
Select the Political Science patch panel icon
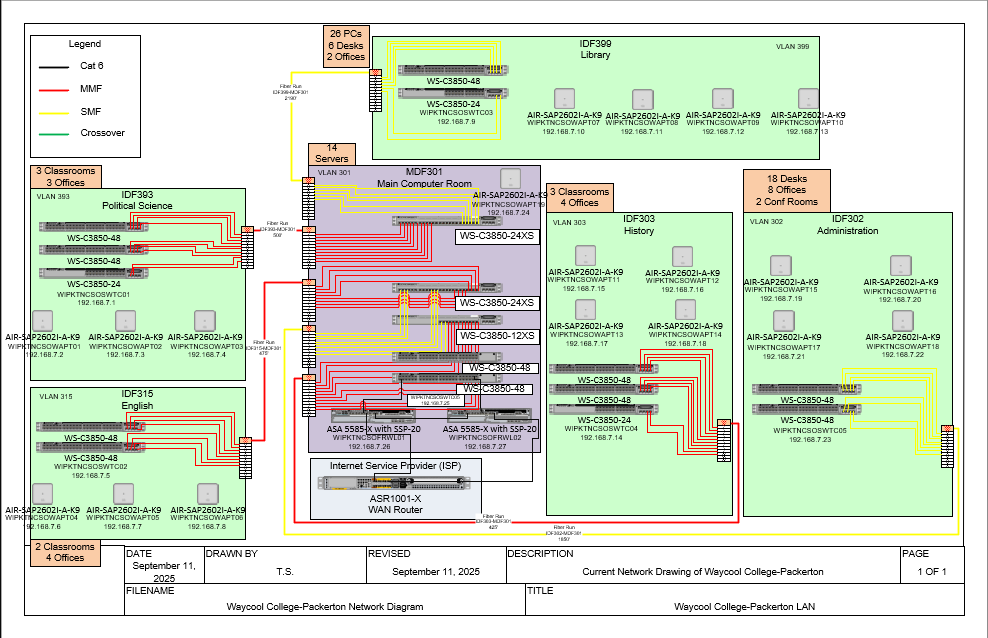pos(248,248)
